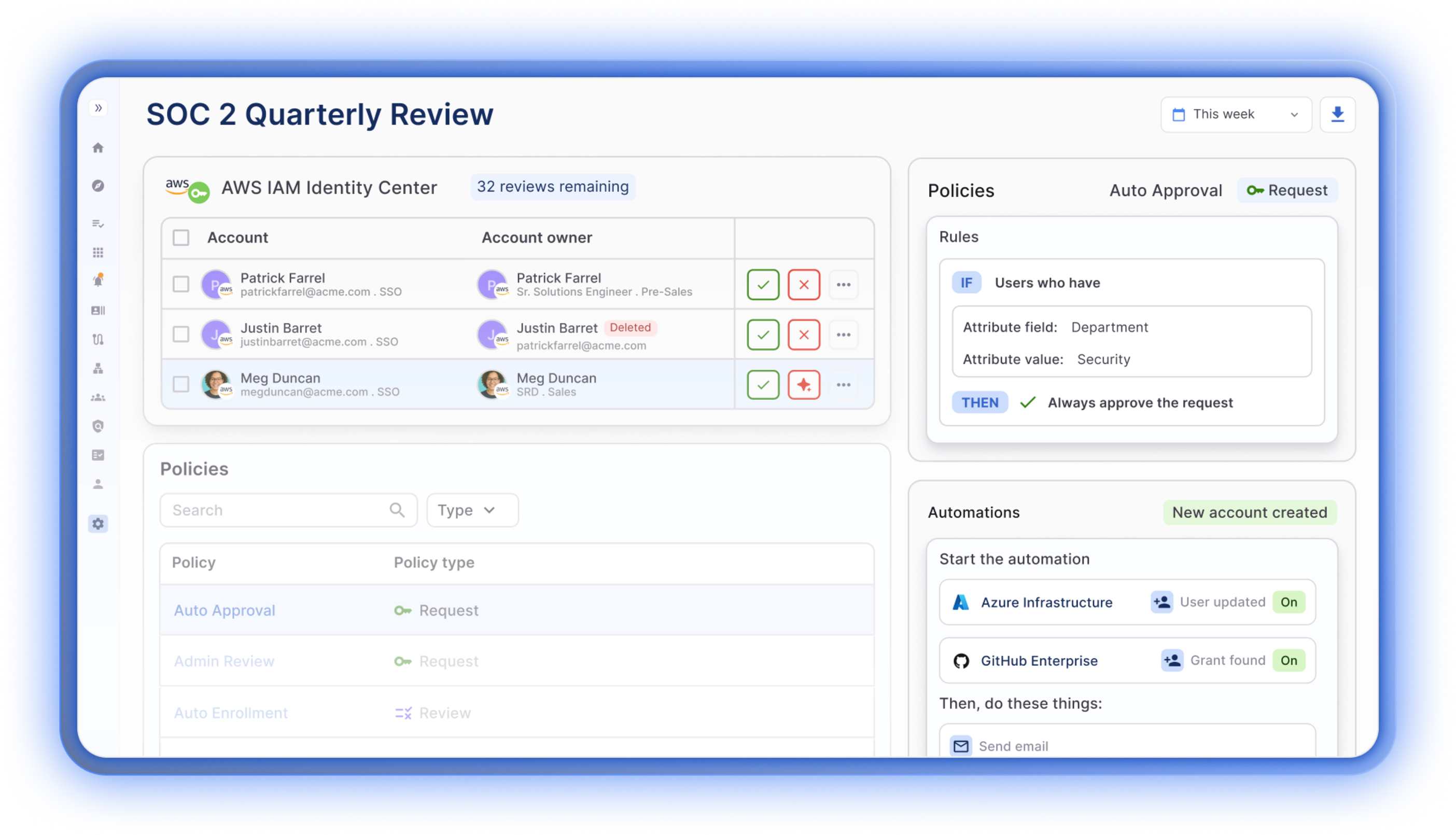Check the select-all Account header checkbox
Image resolution: width=1456 pixels, height=835 pixels.
pyautogui.click(x=181, y=238)
